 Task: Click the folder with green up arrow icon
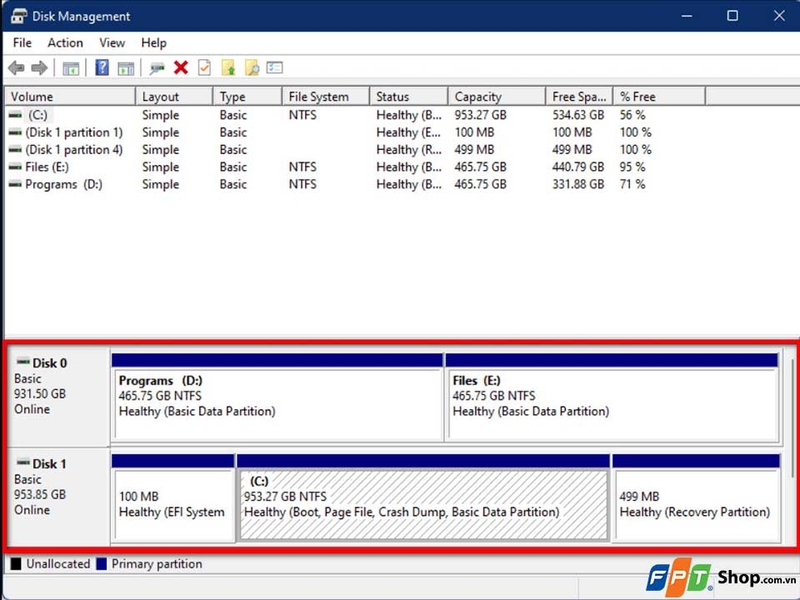click(228, 67)
